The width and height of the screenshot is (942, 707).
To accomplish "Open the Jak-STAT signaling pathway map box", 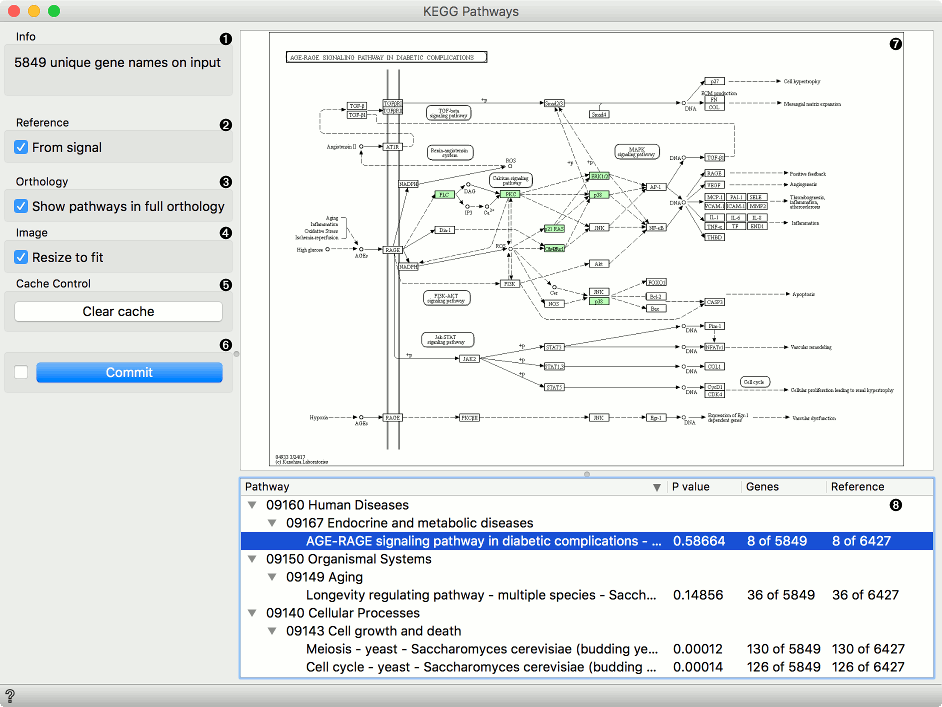I will 447,340.
